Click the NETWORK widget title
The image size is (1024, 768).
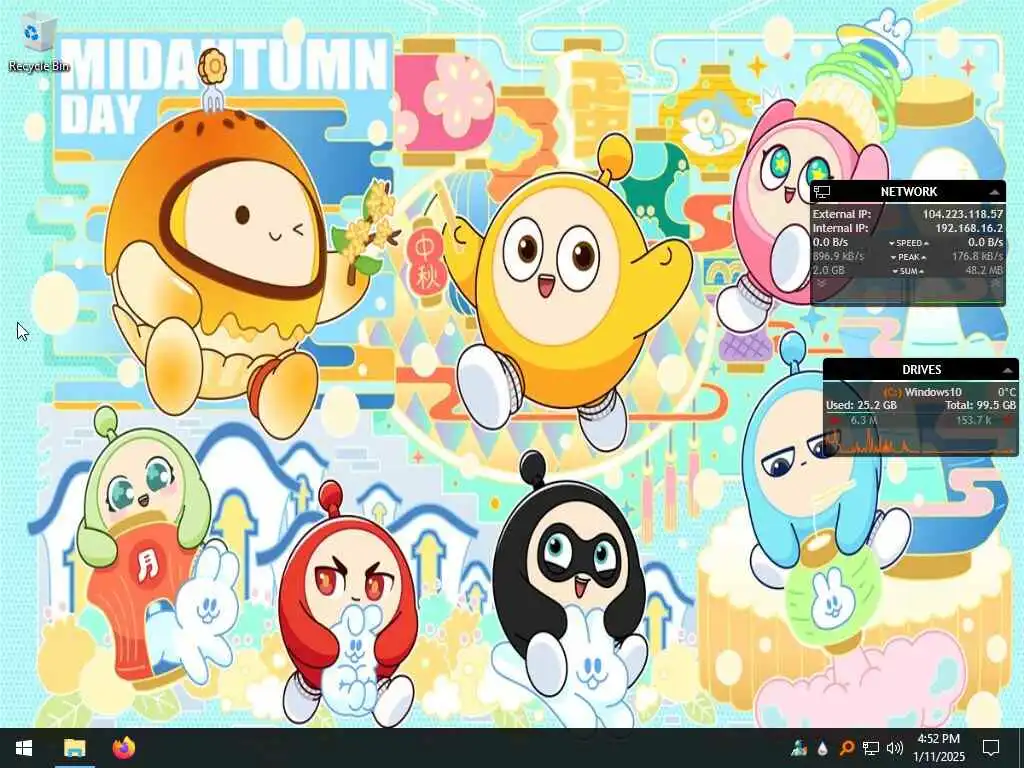[908, 191]
